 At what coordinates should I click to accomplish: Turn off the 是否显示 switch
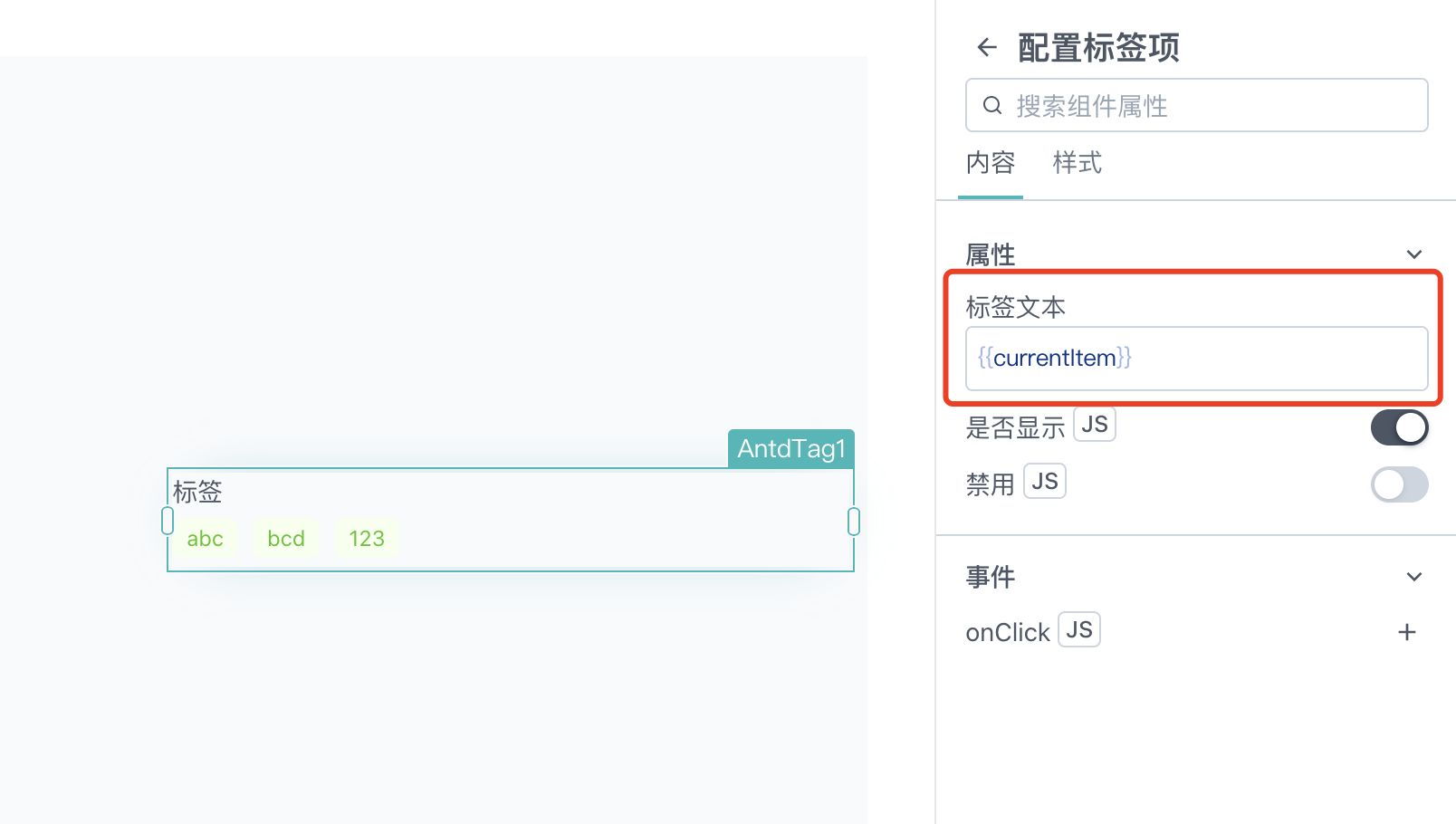point(1399,427)
